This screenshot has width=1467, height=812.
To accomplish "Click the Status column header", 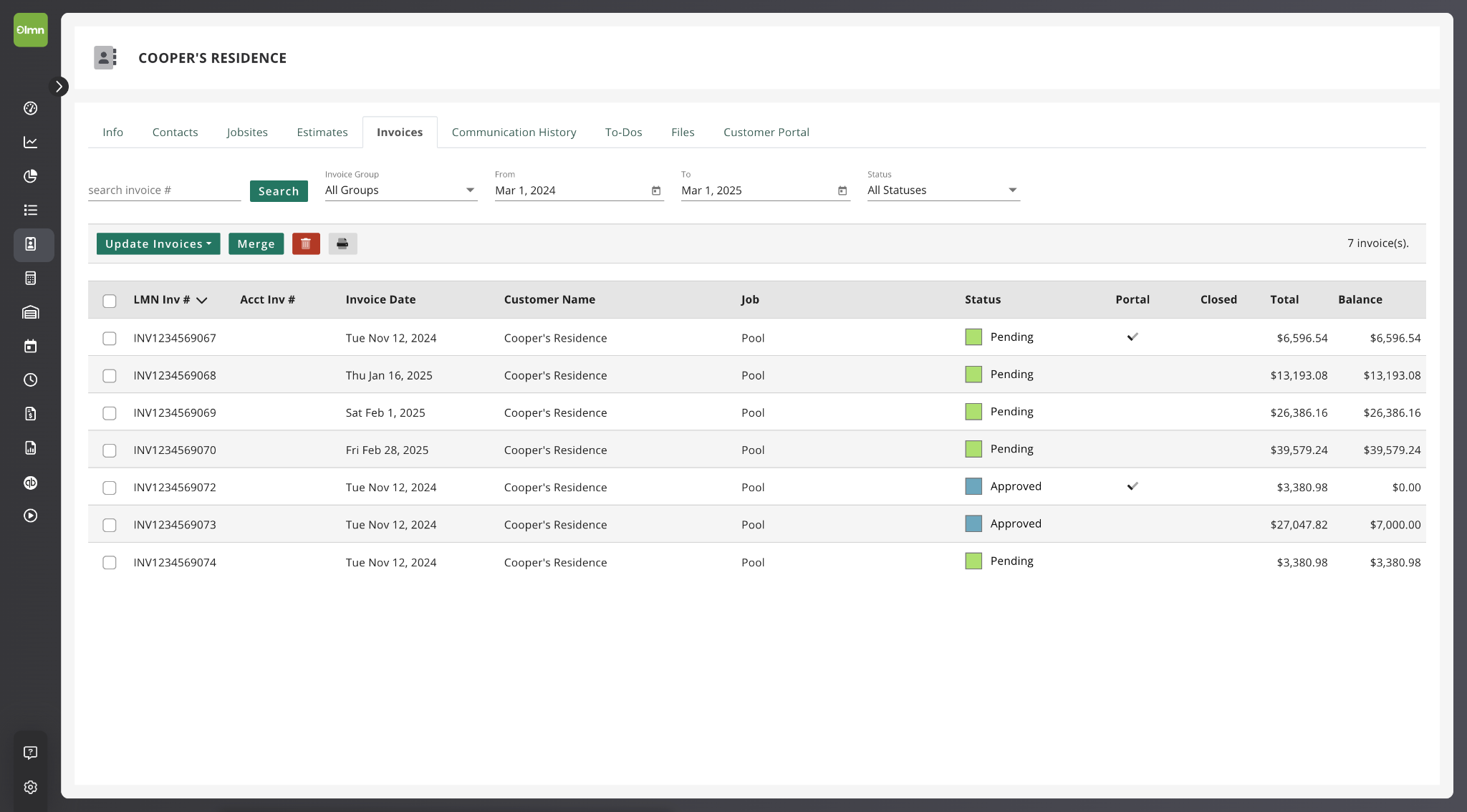I will click(983, 299).
